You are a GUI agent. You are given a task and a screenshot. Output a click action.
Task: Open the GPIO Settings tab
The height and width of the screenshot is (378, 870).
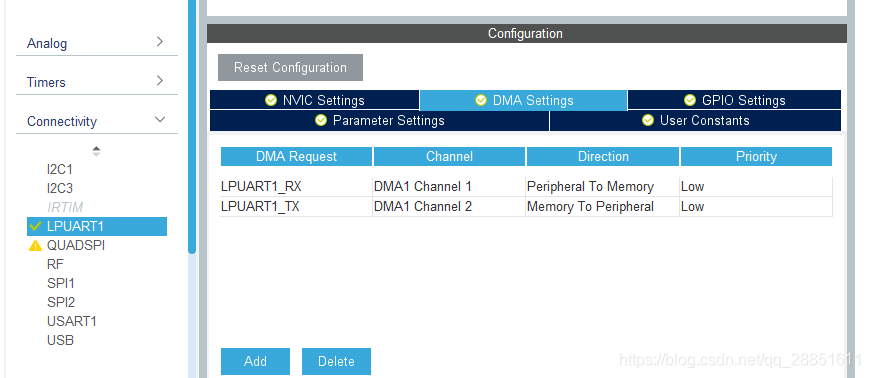coord(735,100)
